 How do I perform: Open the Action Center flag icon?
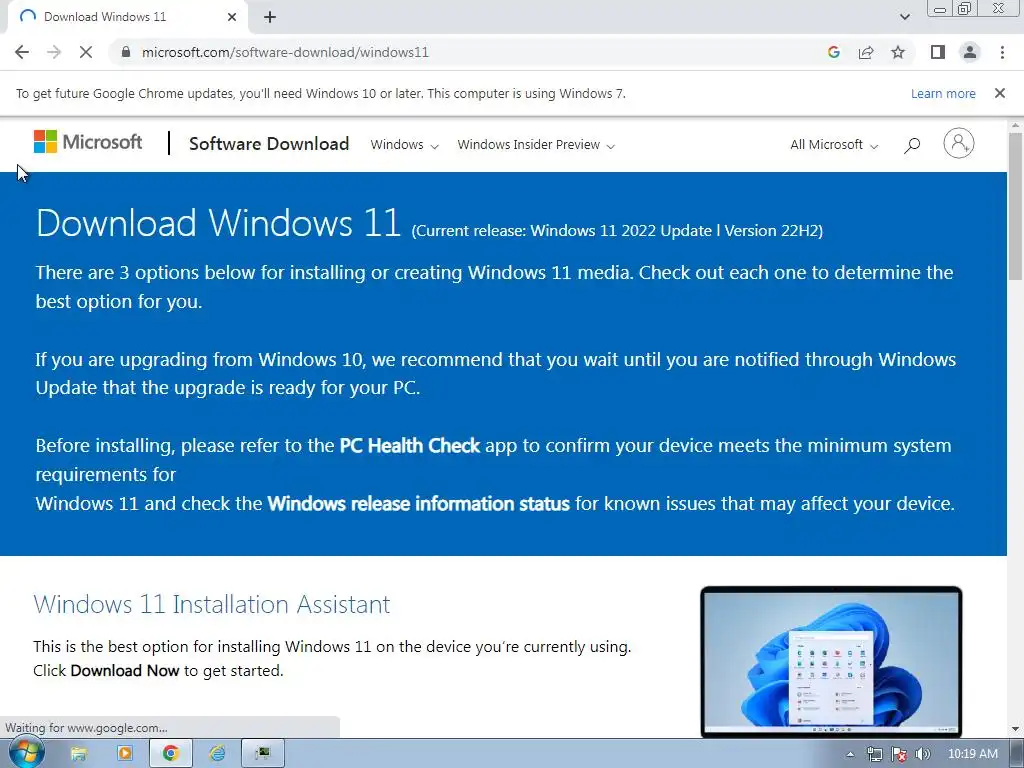[x=899, y=754]
